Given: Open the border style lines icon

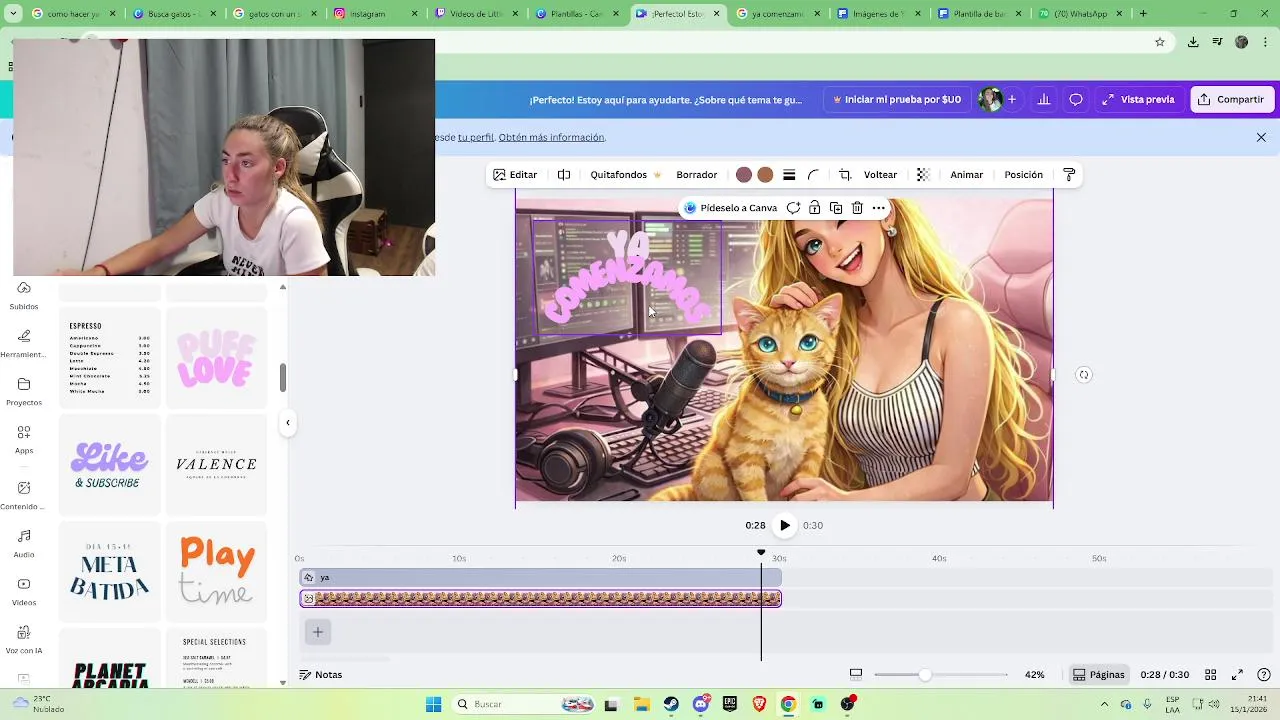Looking at the screenshot, I should (x=789, y=175).
